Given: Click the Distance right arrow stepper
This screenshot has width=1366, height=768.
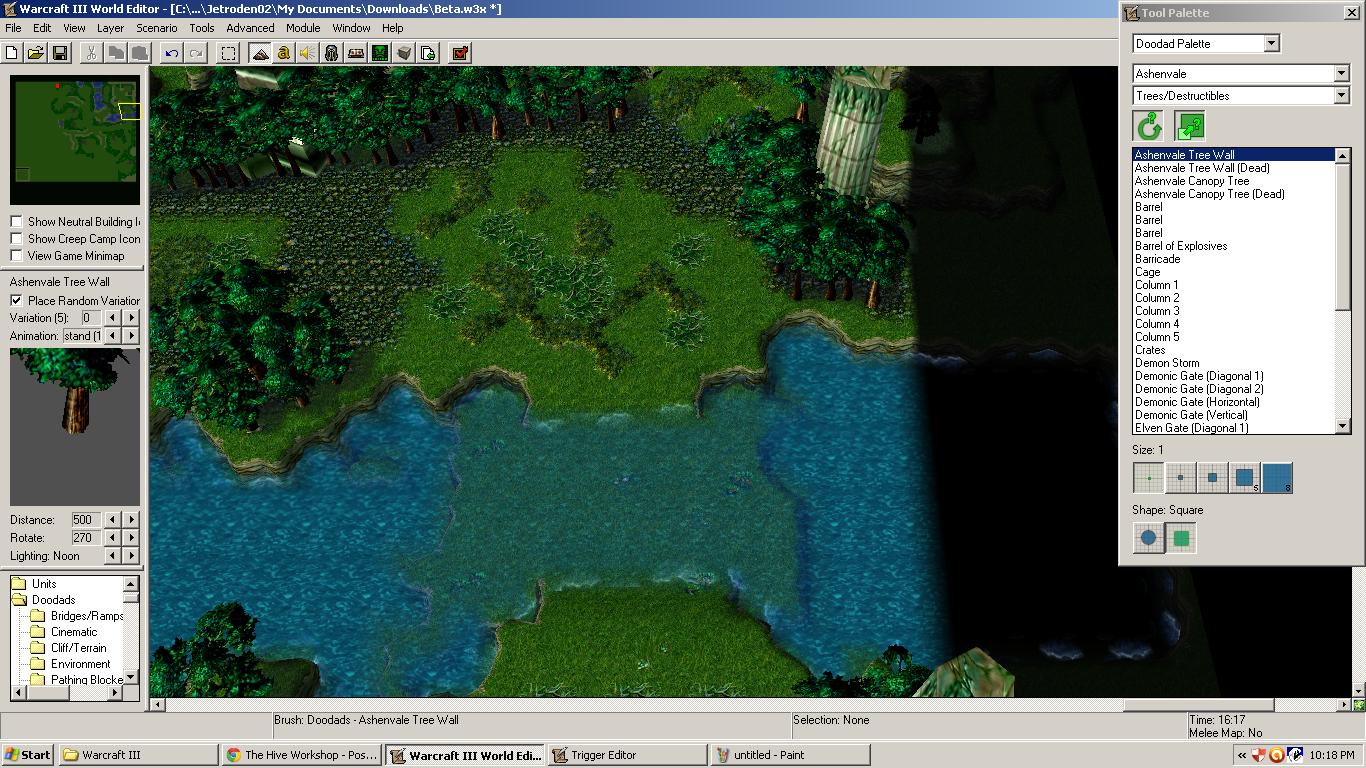Looking at the screenshot, I should coord(131,520).
